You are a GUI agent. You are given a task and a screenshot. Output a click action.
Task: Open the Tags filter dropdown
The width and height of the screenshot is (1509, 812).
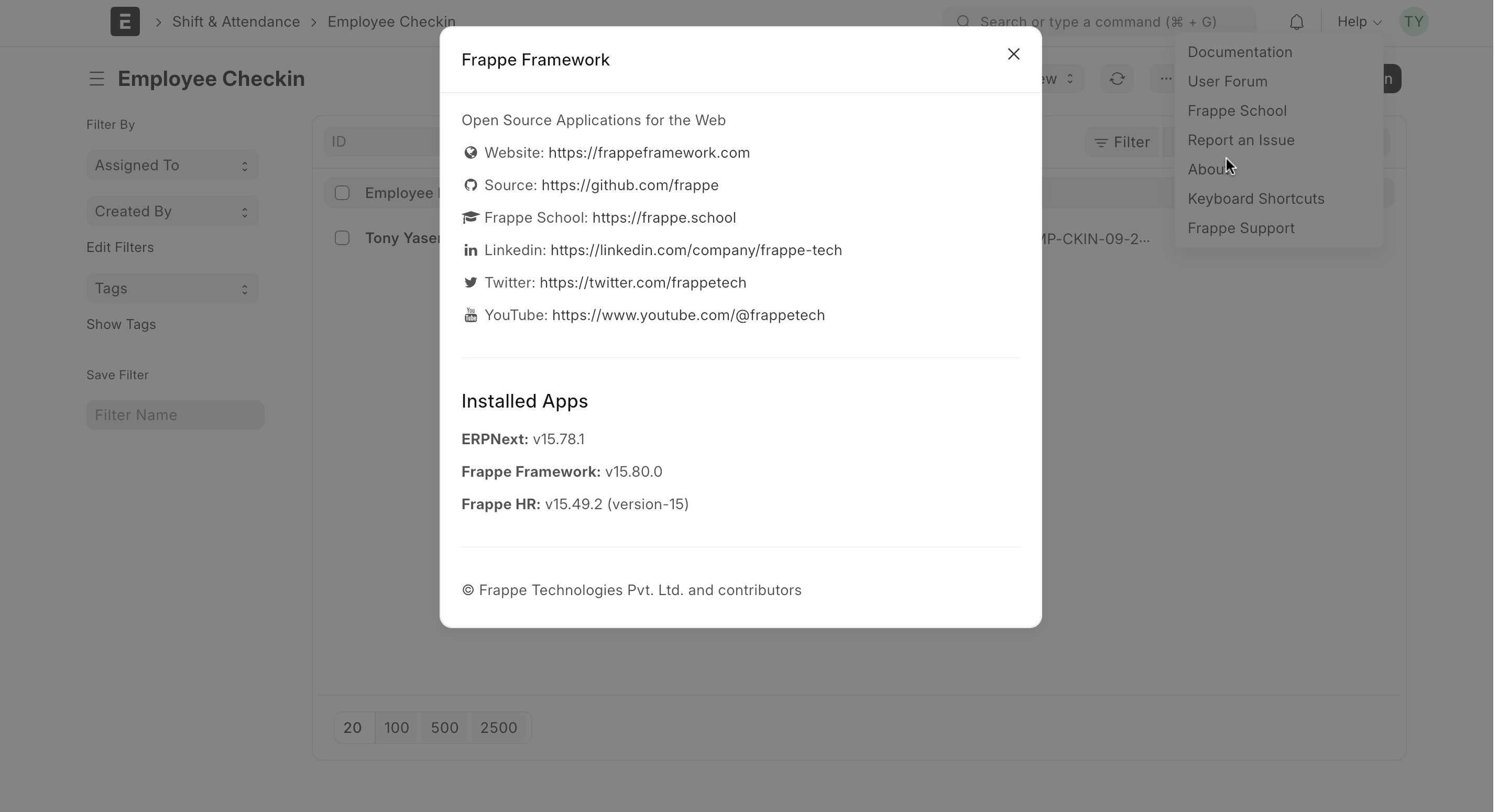[x=172, y=288]
